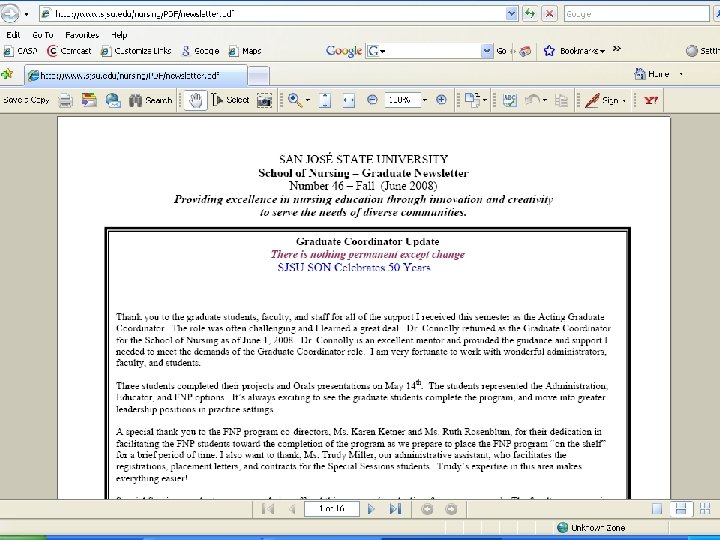Viewport: 720px width, 540px height.
Task: Expand the Sign menu arrow
Action: [624, 101]
